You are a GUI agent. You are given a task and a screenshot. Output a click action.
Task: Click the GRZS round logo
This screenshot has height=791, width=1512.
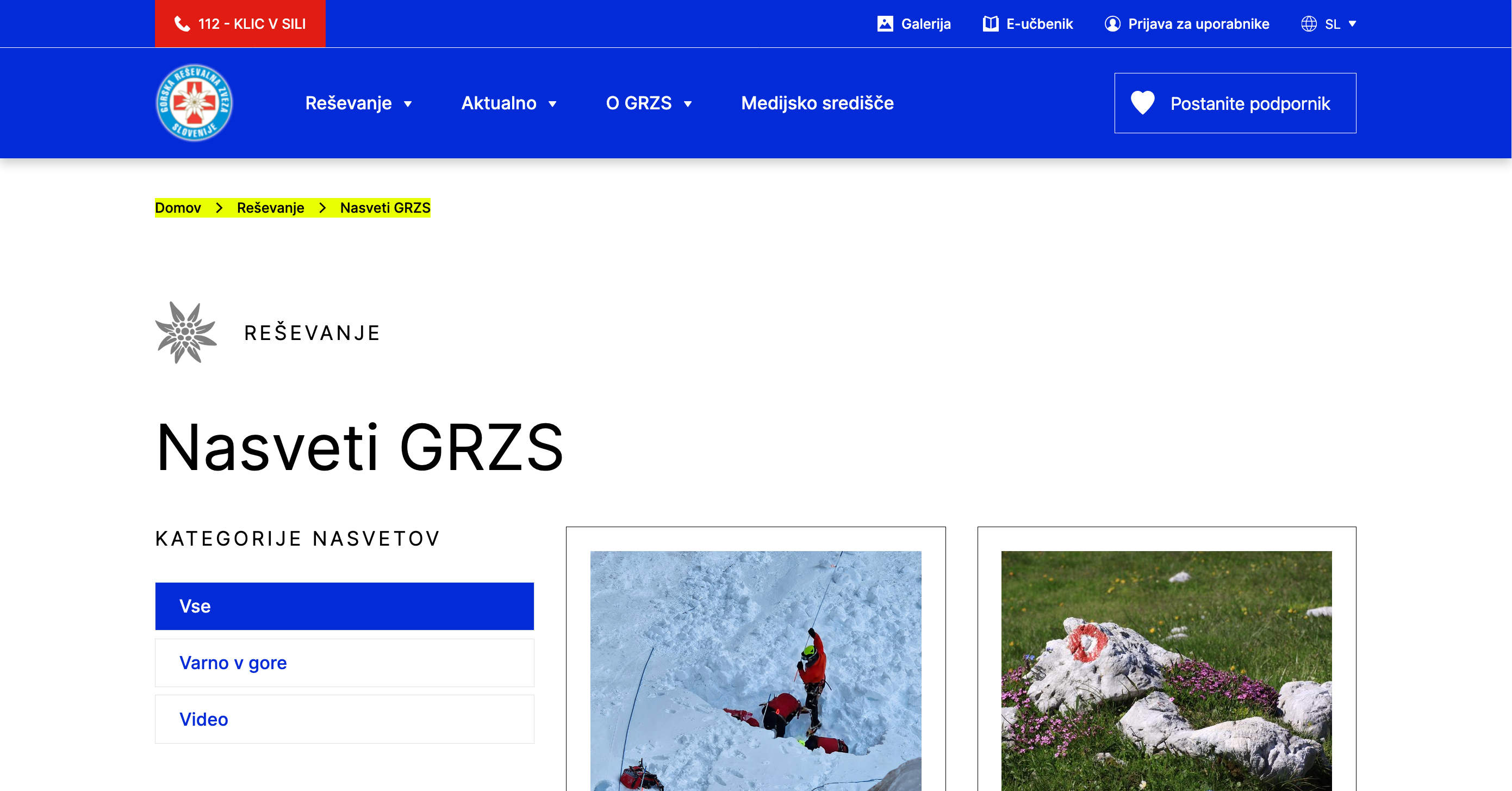pos(194,103)
